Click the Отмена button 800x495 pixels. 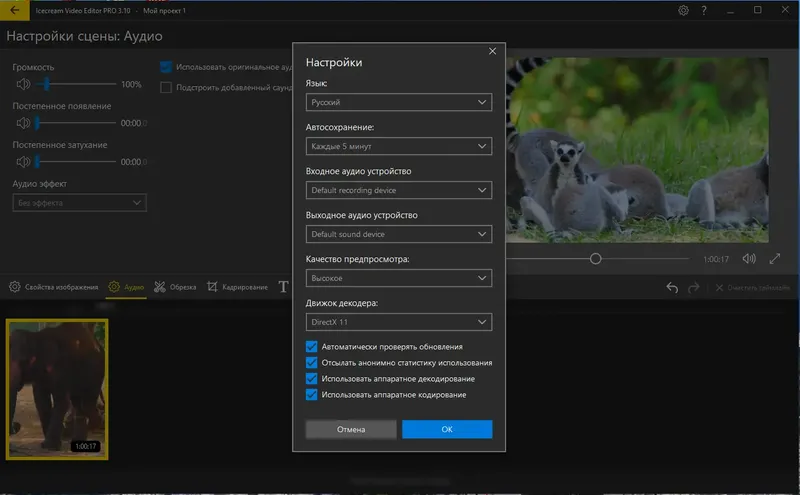350,429
